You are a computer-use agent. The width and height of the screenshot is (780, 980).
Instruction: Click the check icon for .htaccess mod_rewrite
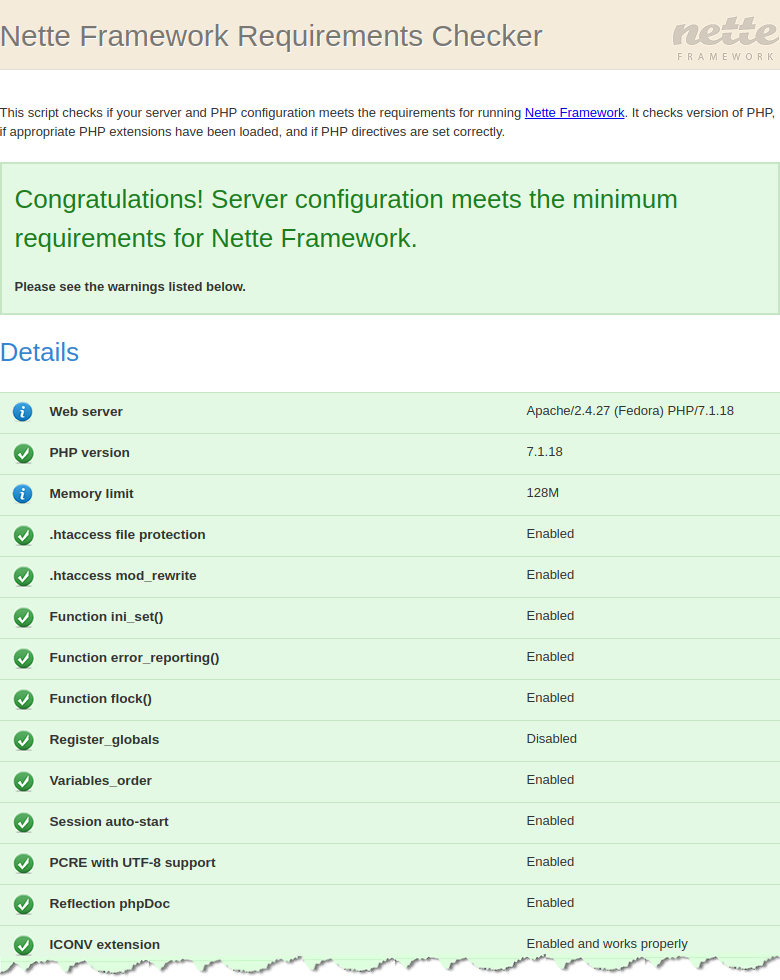(x=24, y=576)
